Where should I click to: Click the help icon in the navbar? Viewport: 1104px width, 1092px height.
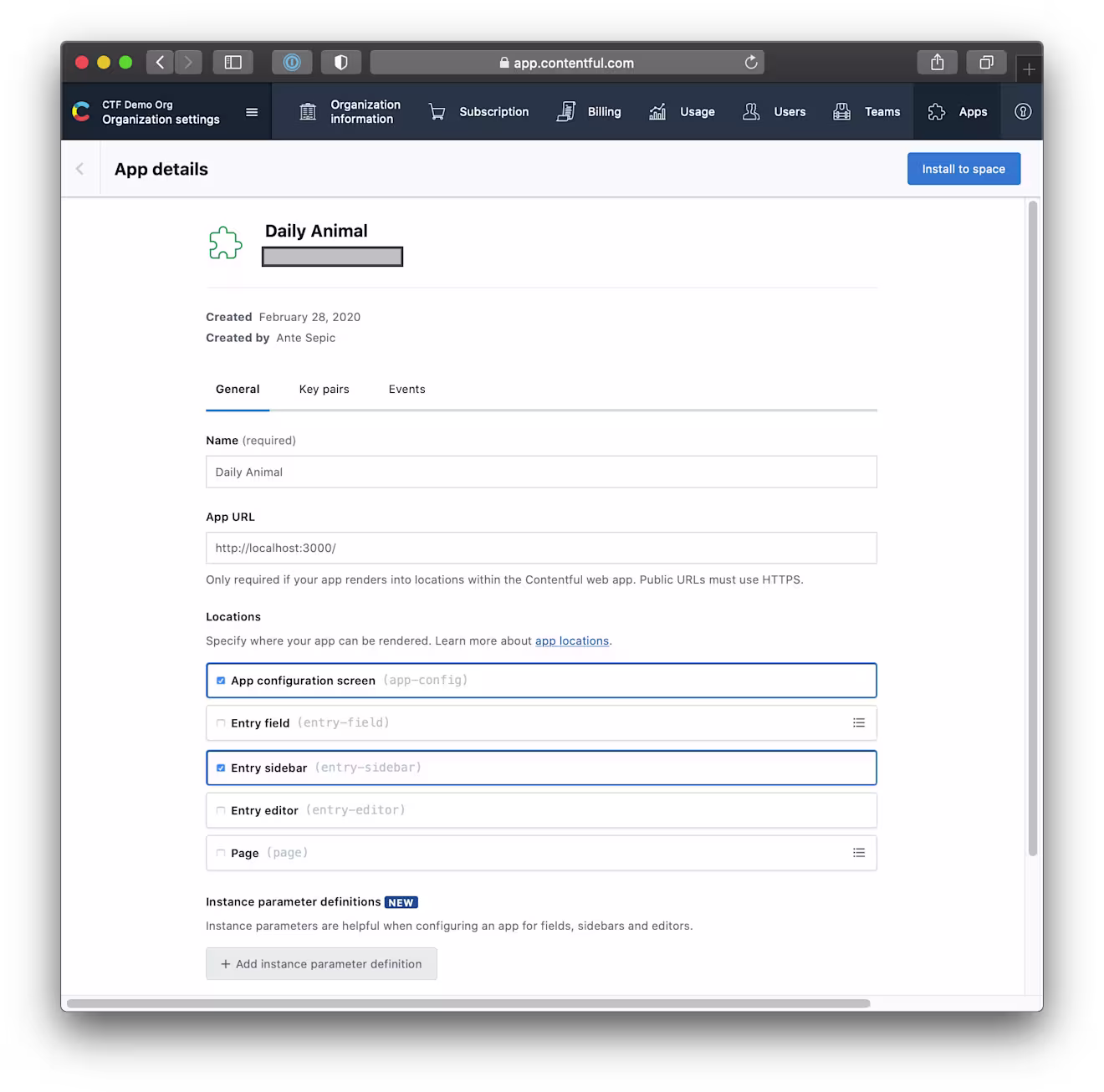pyautogui.click(x=1023, y=112)
